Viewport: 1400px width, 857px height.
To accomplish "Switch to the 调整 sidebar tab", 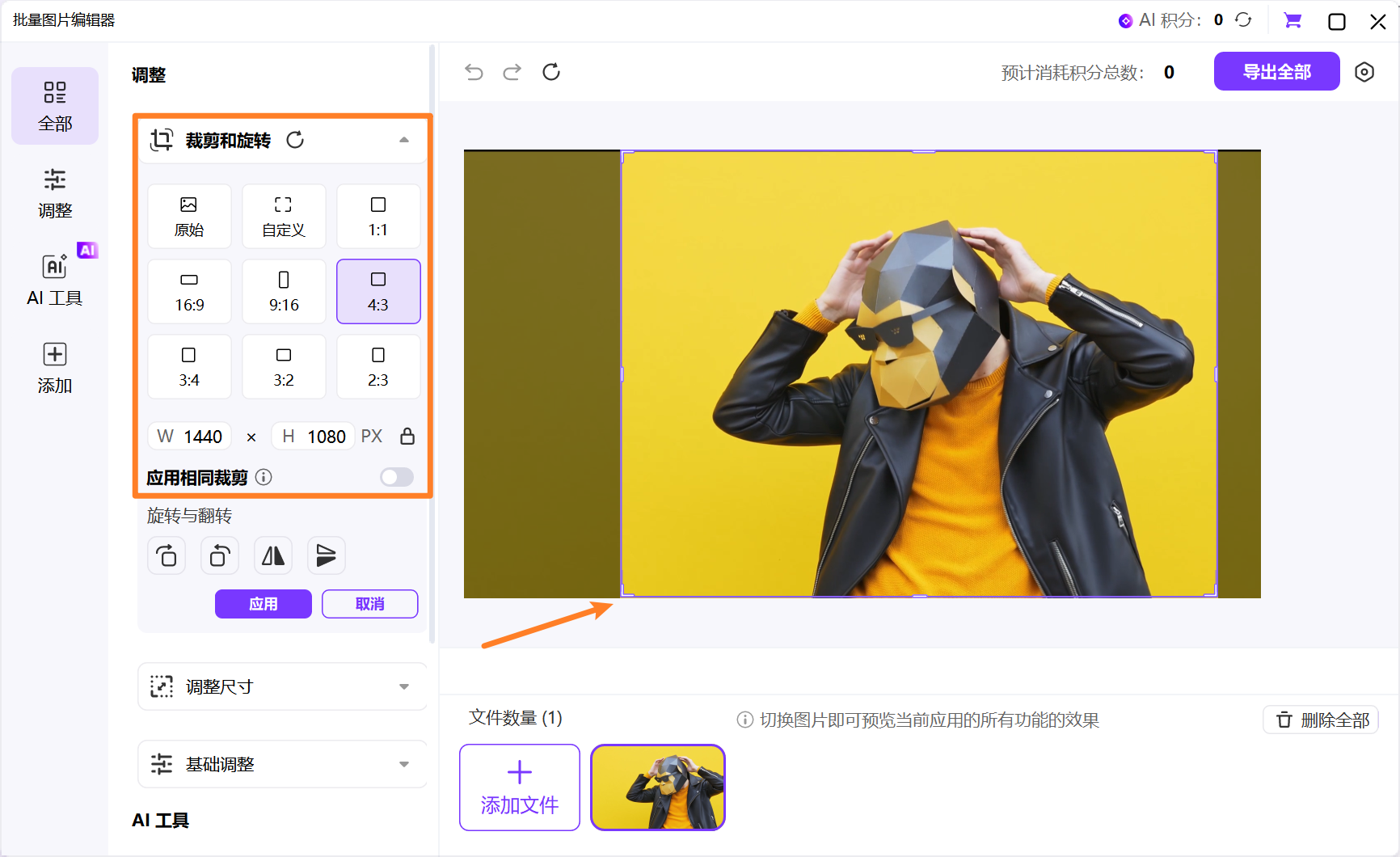I will point(55,193).
